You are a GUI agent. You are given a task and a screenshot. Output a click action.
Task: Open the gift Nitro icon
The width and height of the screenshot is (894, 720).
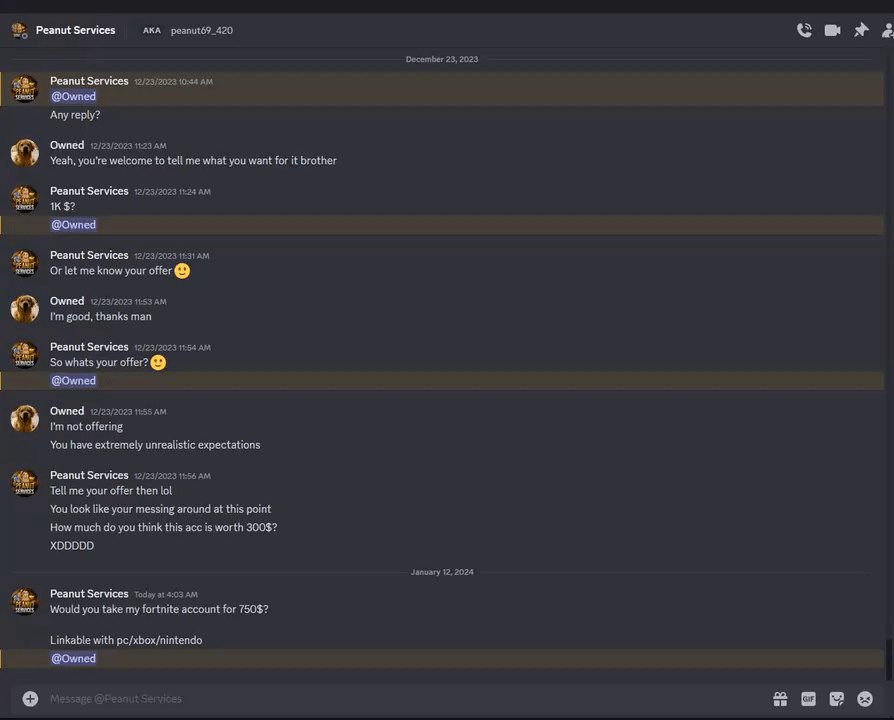pyautogui.click(x=780, y=699)
